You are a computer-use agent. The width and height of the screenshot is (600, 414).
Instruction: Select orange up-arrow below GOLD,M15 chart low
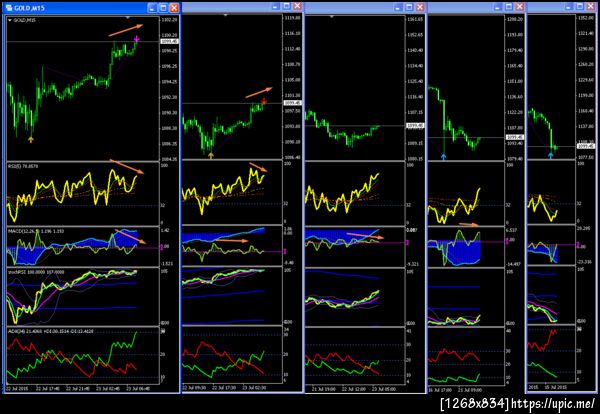click(x=31, y=140)
